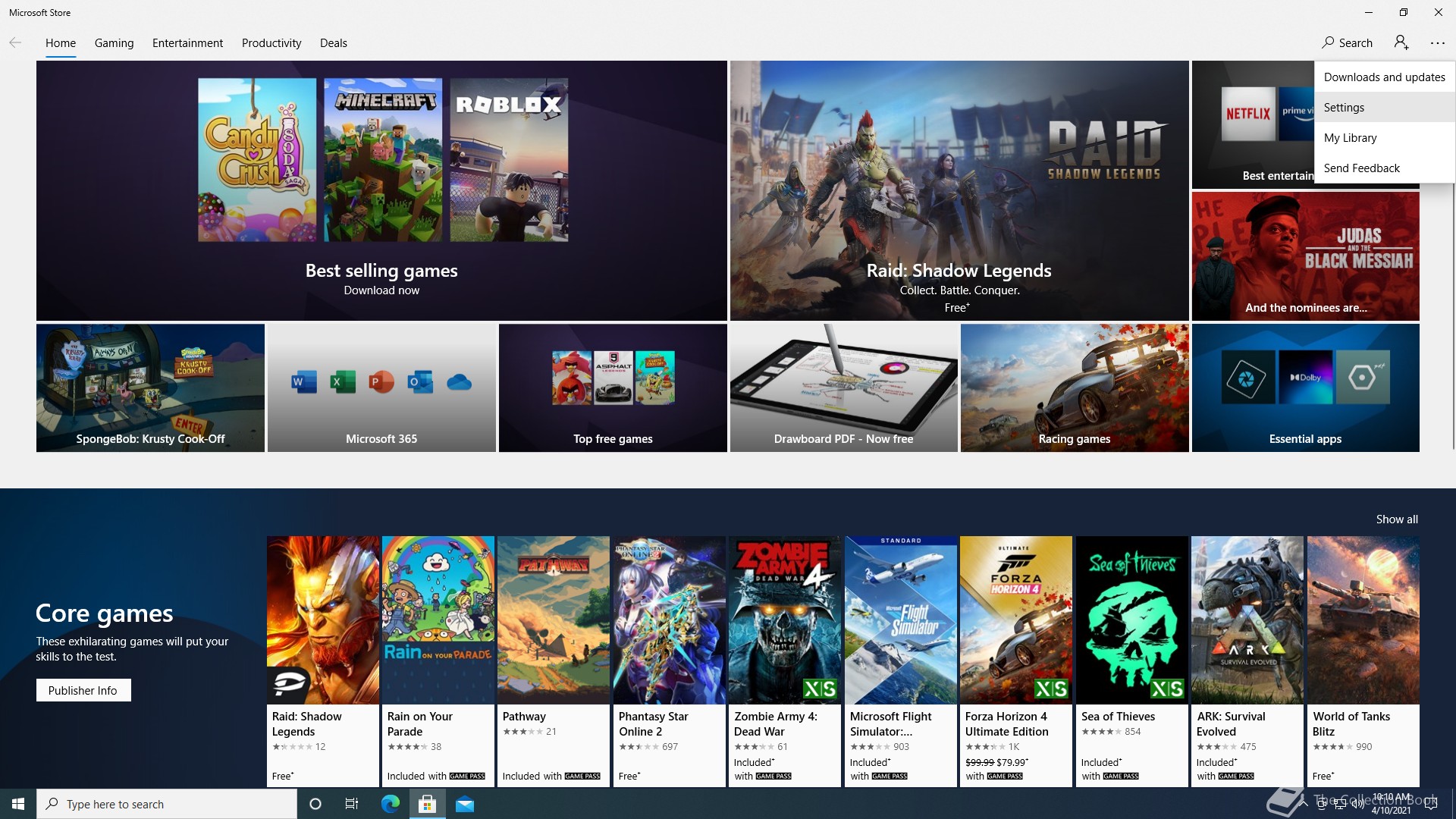Screen dimensions: 1456x819
Task: Open Settings from the dropdown menu
Action: [x=1385, y=107]
